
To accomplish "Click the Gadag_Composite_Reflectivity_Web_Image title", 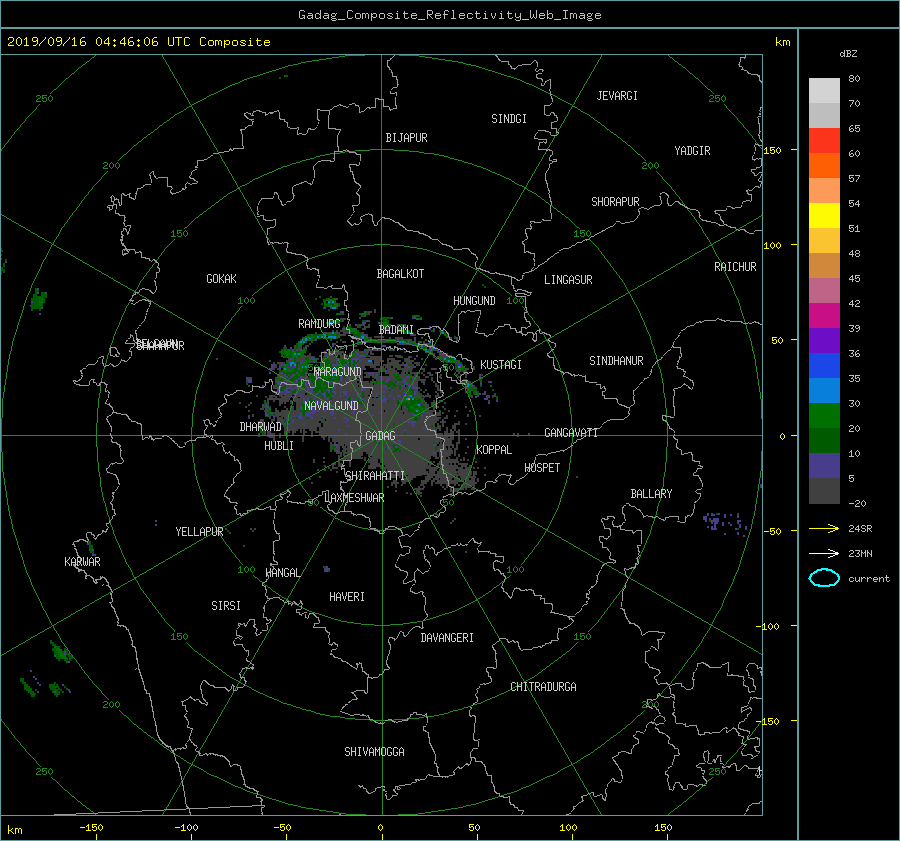I will pos(449,15).
